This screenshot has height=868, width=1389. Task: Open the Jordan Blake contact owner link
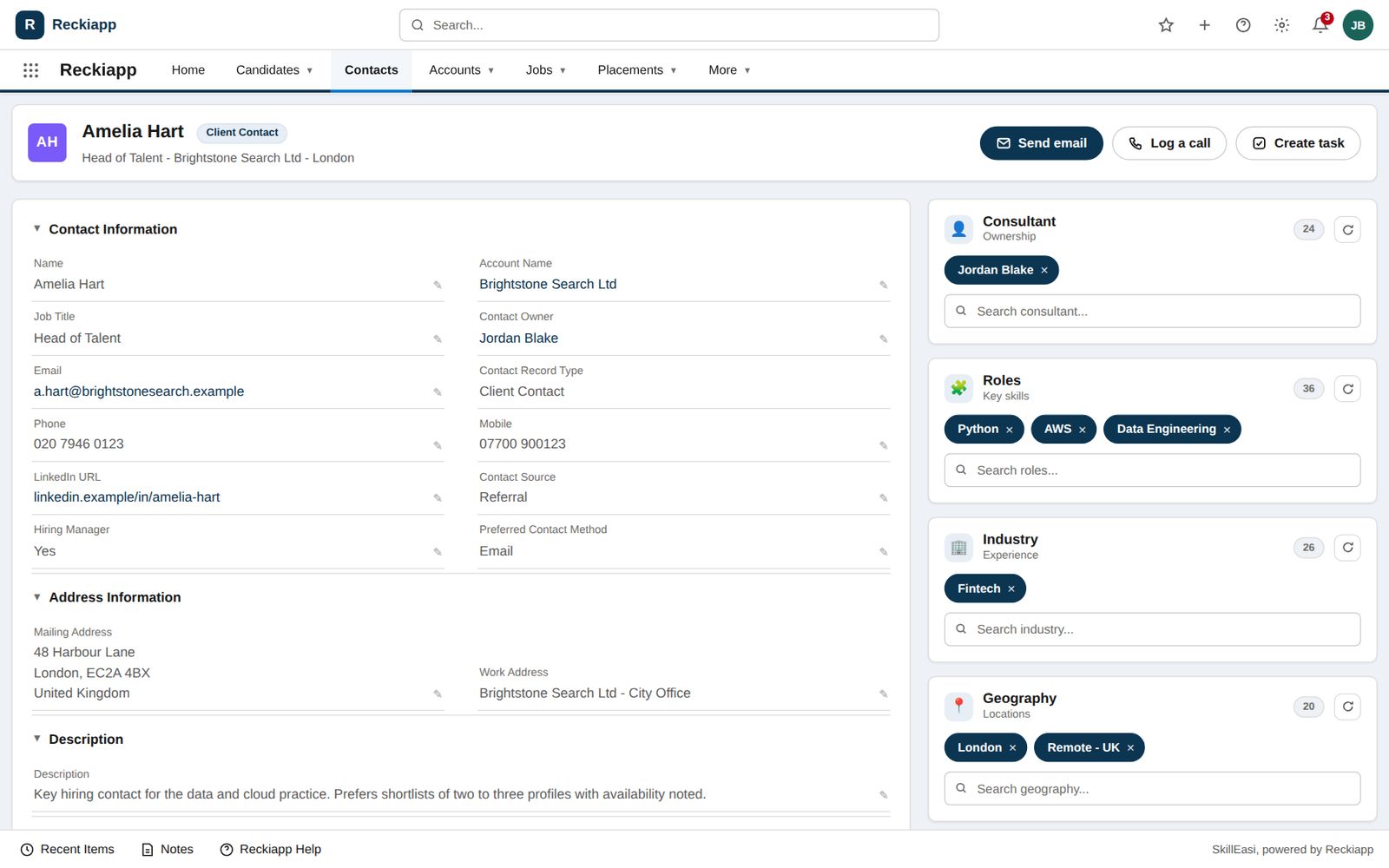(518, 339)
